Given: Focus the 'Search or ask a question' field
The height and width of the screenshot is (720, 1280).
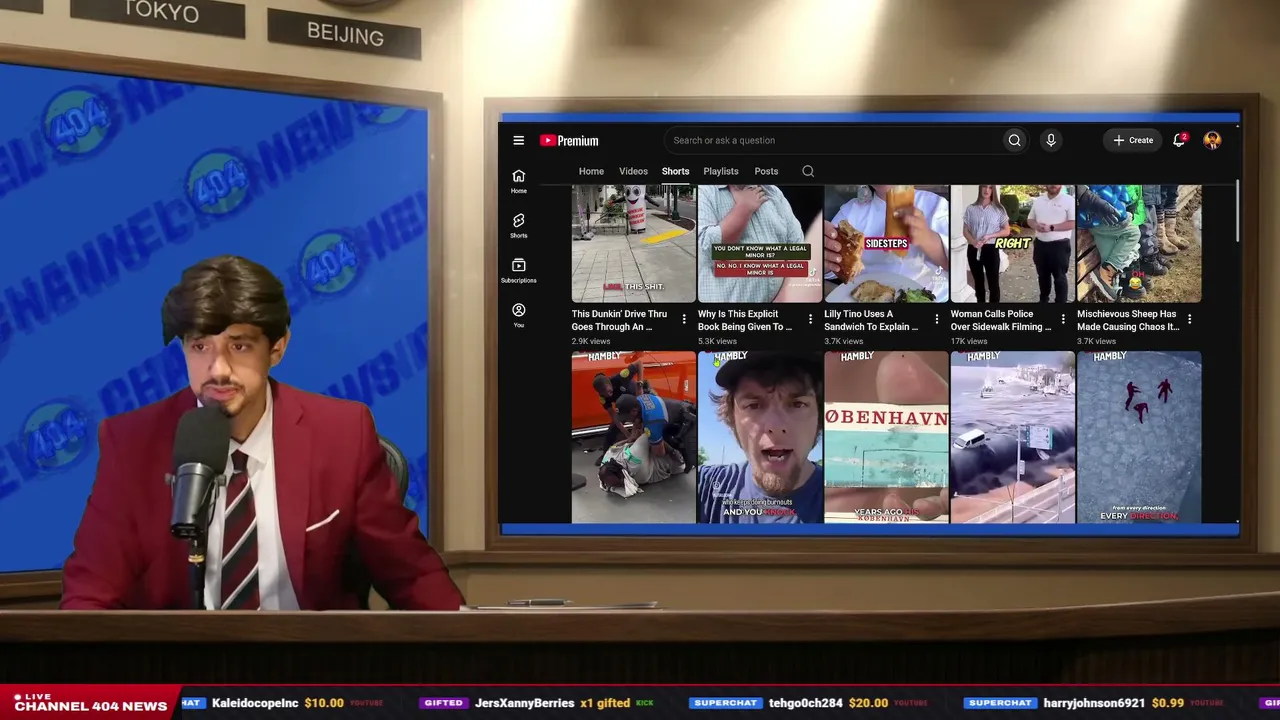Looking at the screenshot, I should tap(832, 141).
